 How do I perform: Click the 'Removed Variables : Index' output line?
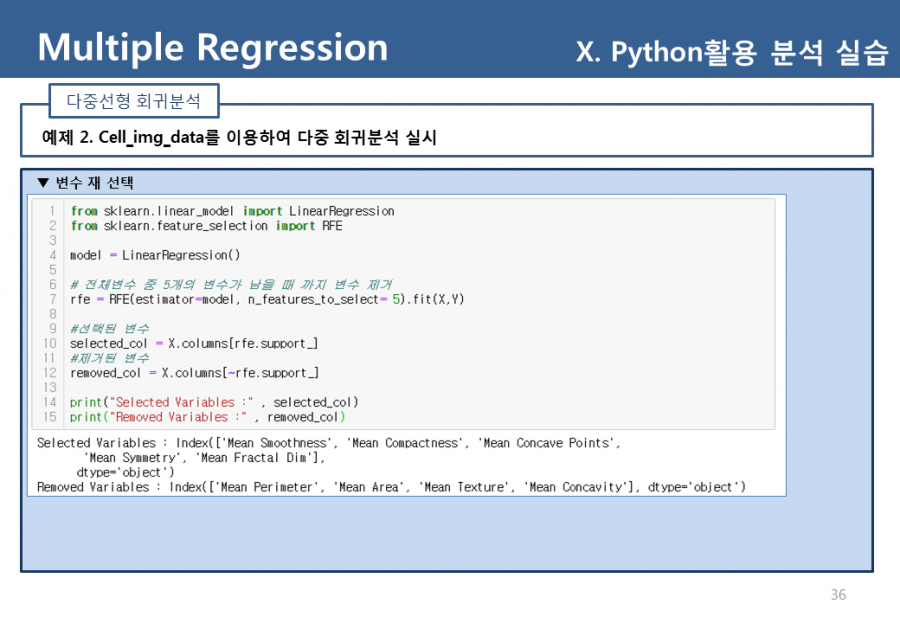click(x=391, y=487)
